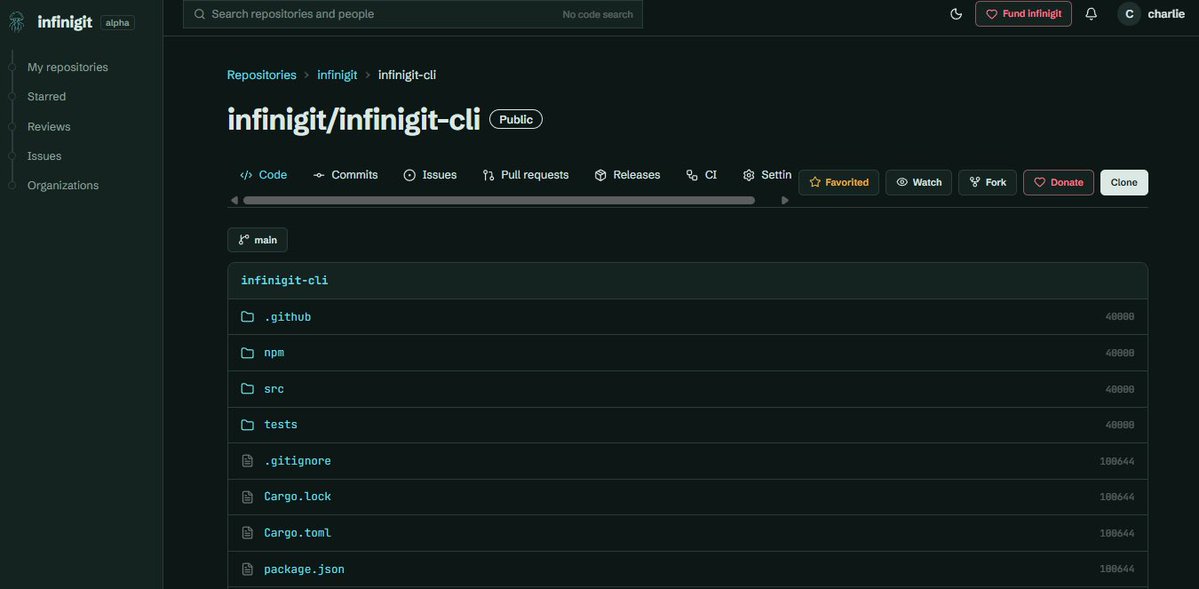Select the Settings tab
Screen dimensions: 1199x589
(767, 175)
